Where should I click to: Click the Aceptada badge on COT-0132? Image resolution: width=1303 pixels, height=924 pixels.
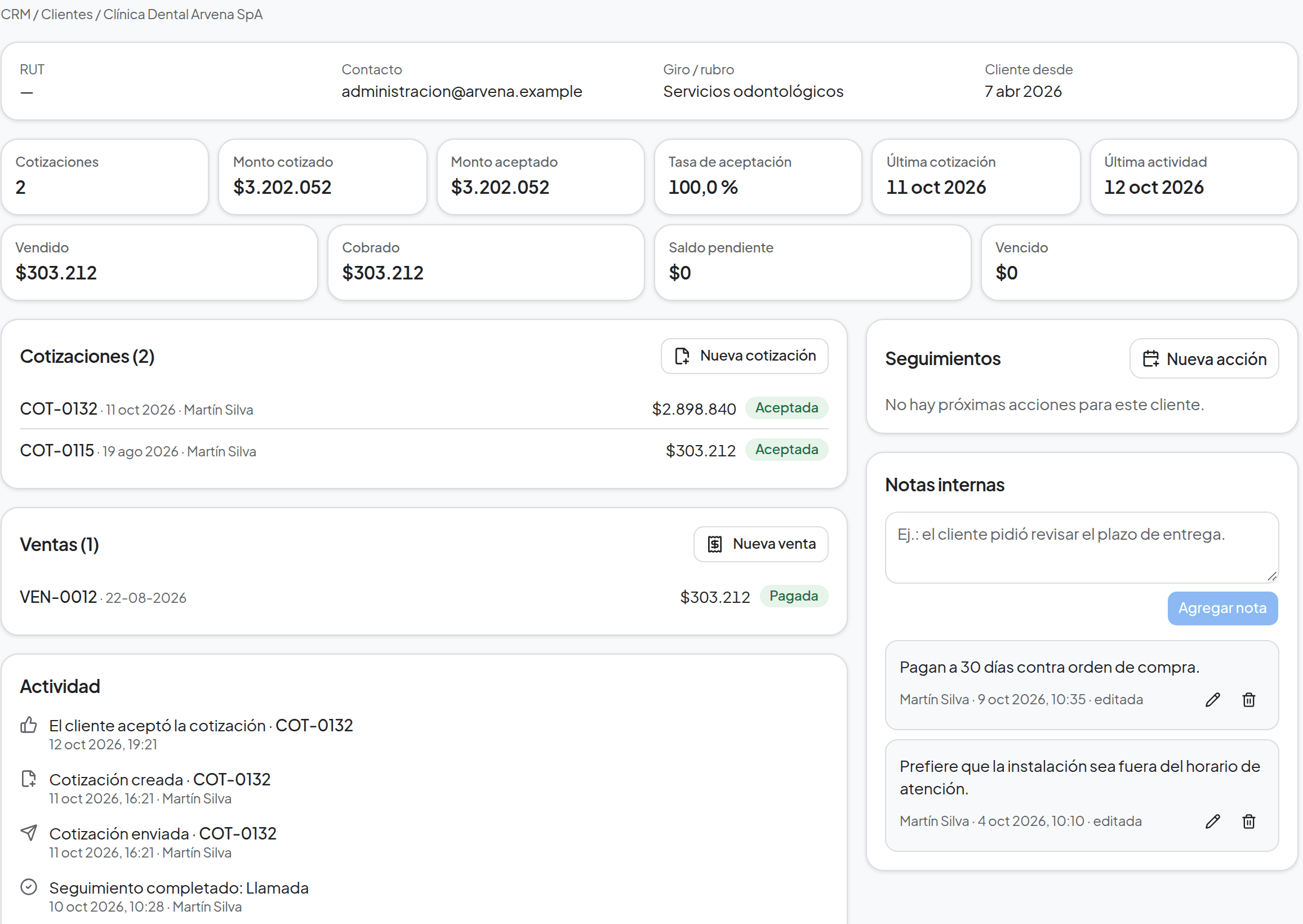(x=786, y=408)
